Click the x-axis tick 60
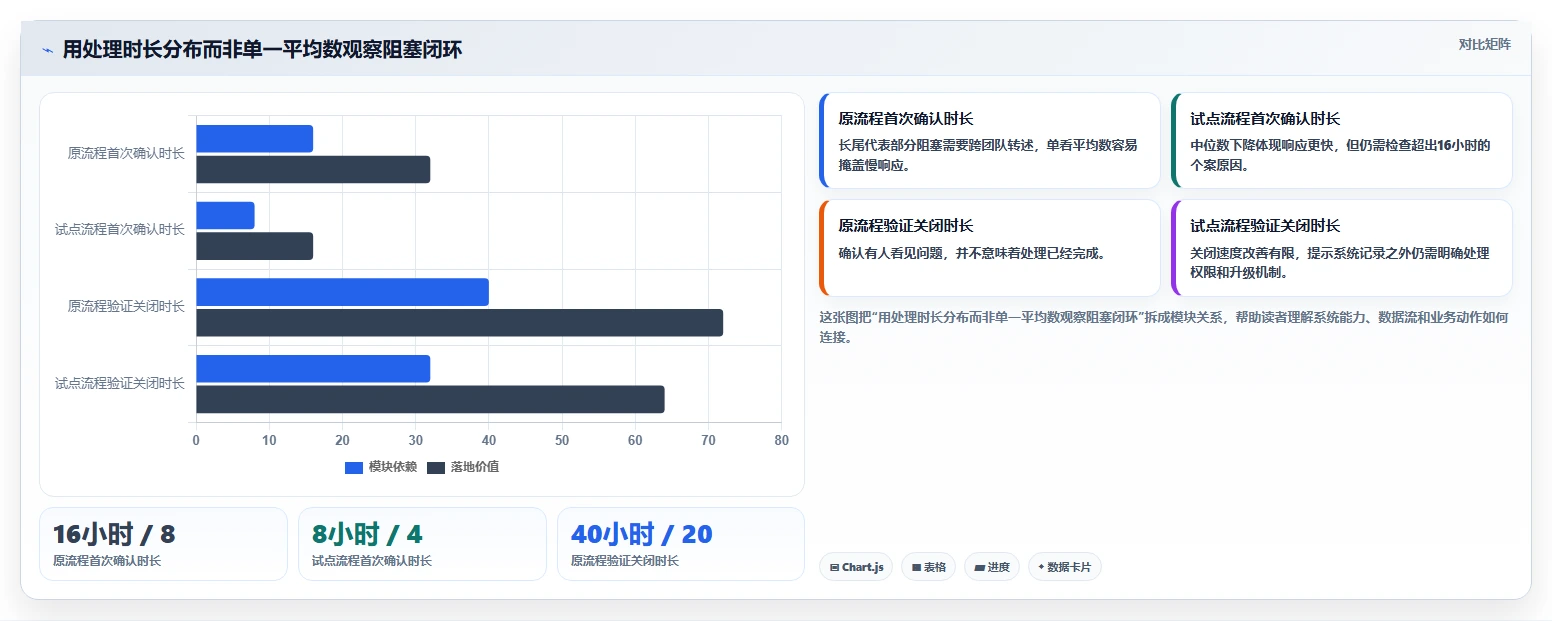Screen dimensions: 1552x621 tap(635, 440)
